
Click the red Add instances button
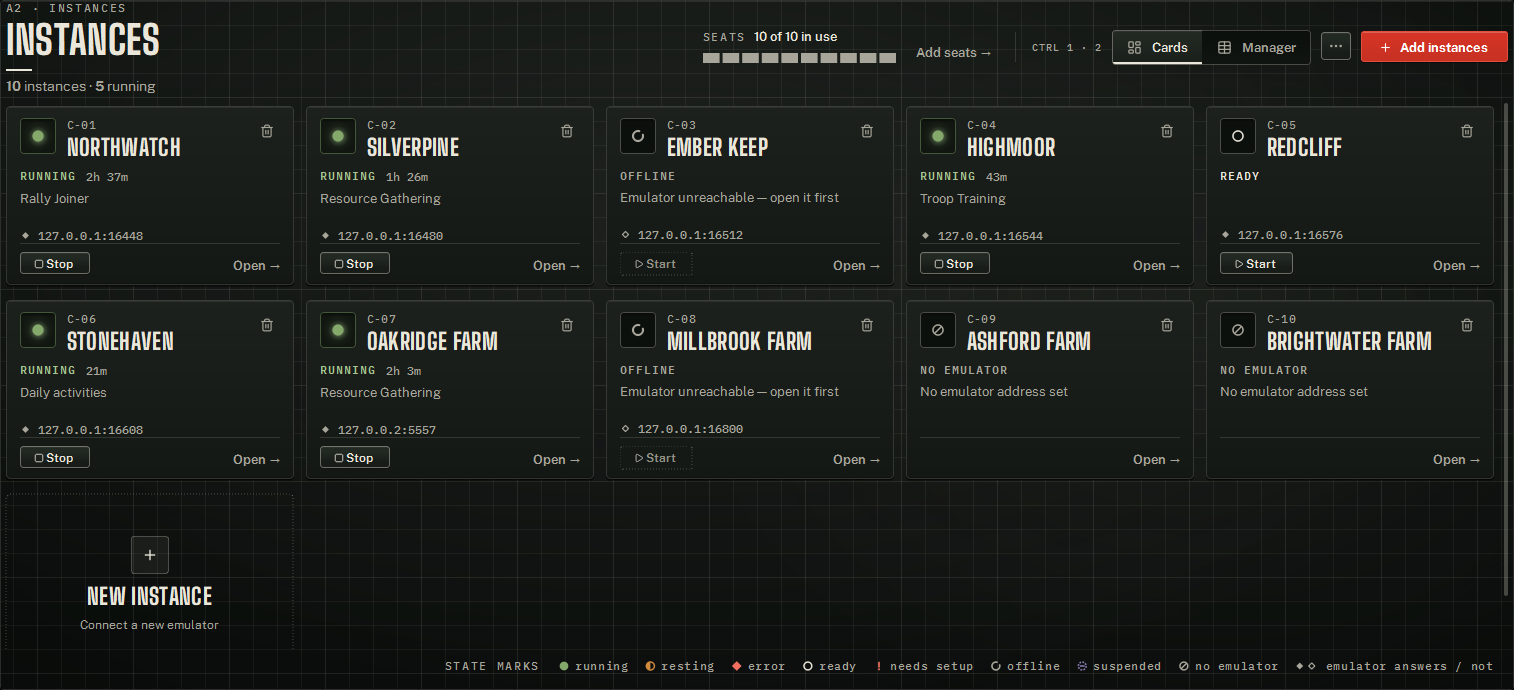click(x=1434, y=47)
